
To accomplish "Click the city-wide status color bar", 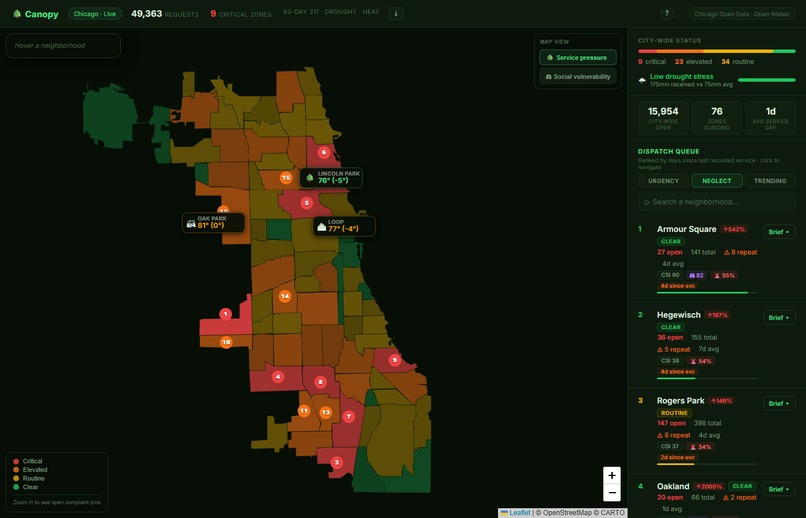I will 717,51.
